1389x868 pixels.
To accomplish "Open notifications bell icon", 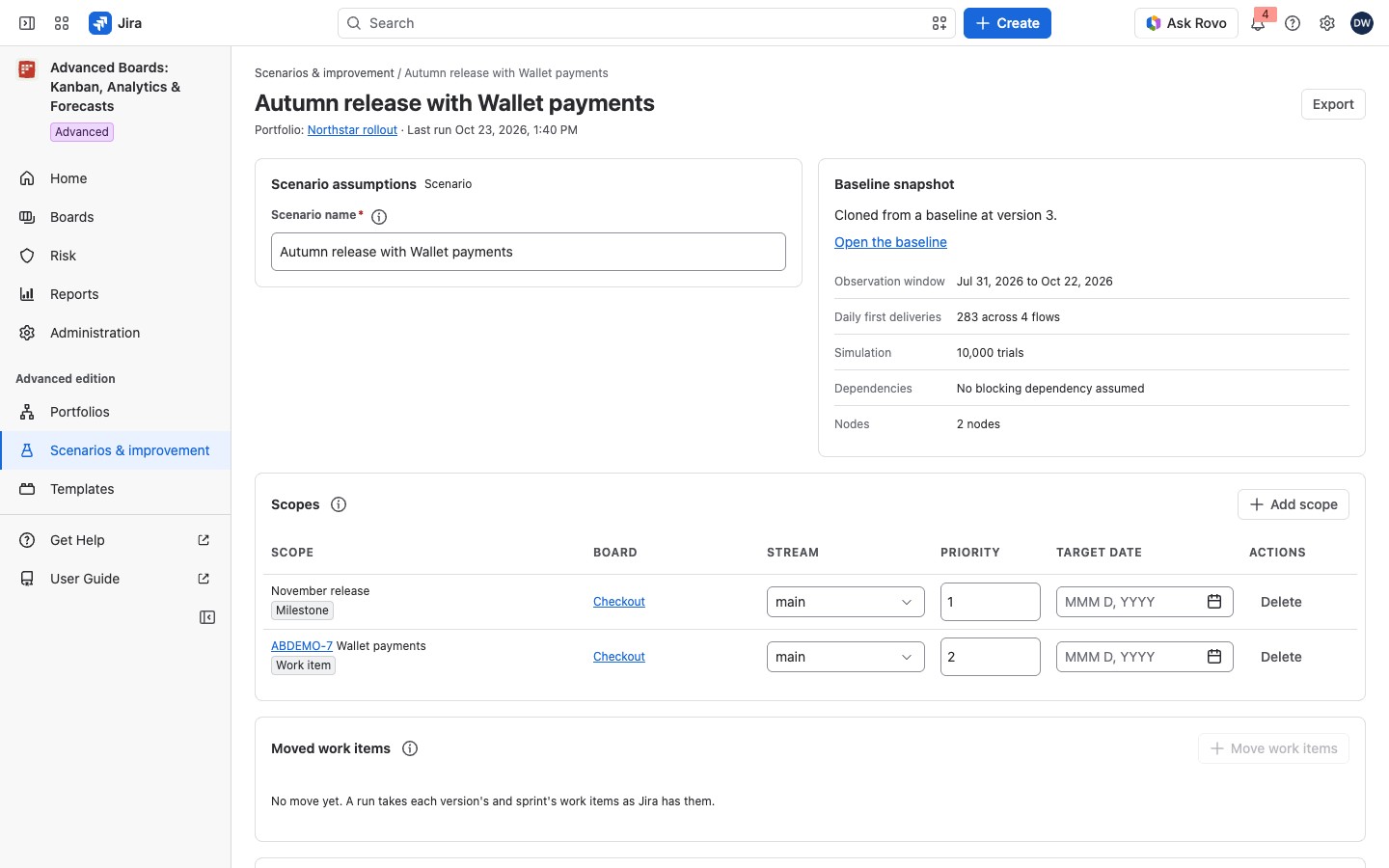I will pos(1258,23).
